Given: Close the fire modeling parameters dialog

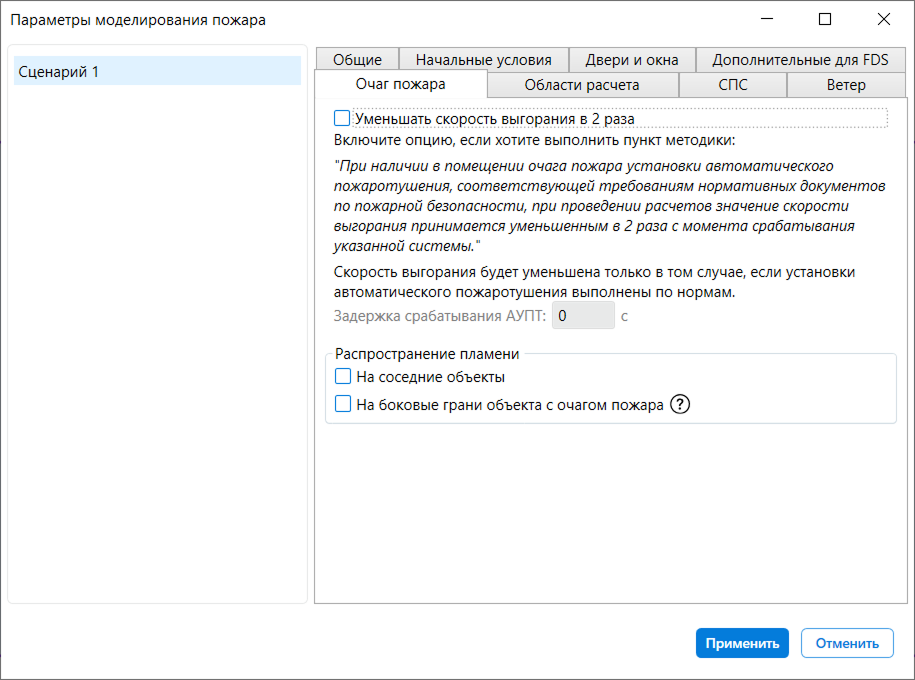Looking at the screenshot, I should 883,19.
